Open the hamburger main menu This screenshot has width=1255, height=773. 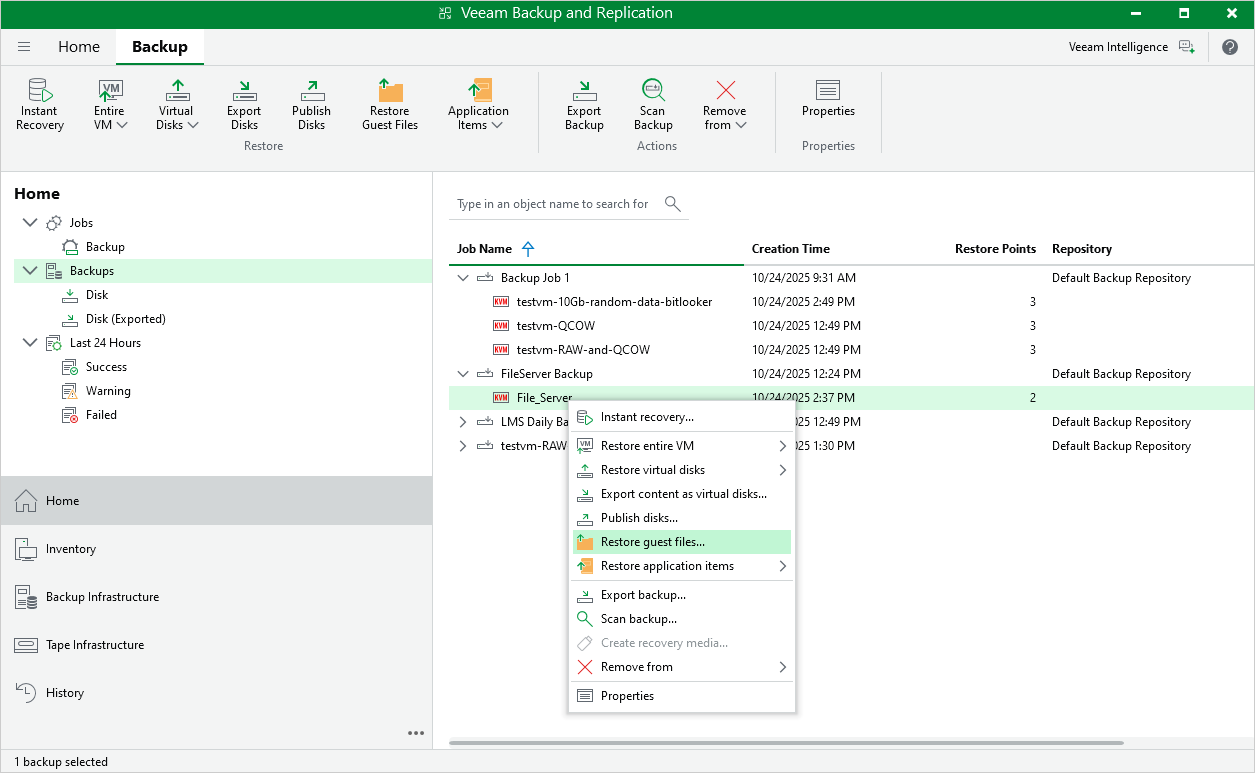coord(24,47)
